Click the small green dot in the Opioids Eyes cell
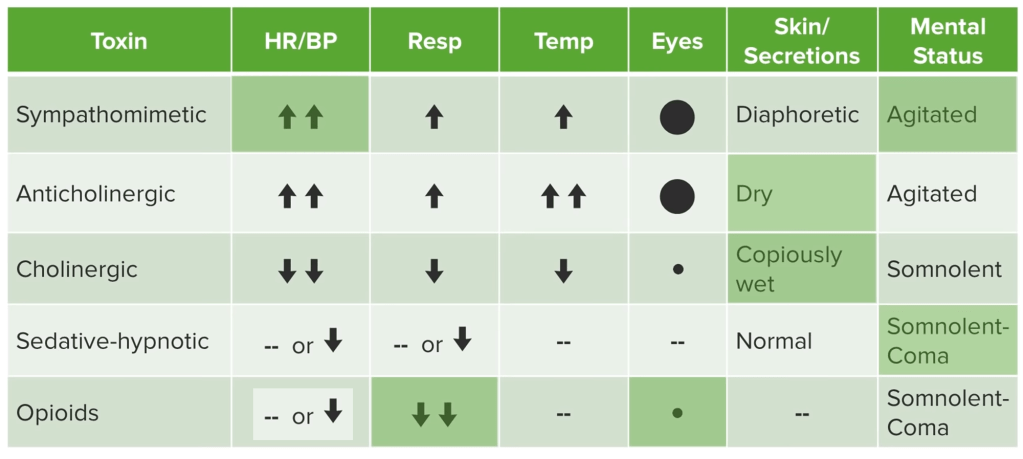The height and width of the screenshot is (459, 1023). click(677, 413)
